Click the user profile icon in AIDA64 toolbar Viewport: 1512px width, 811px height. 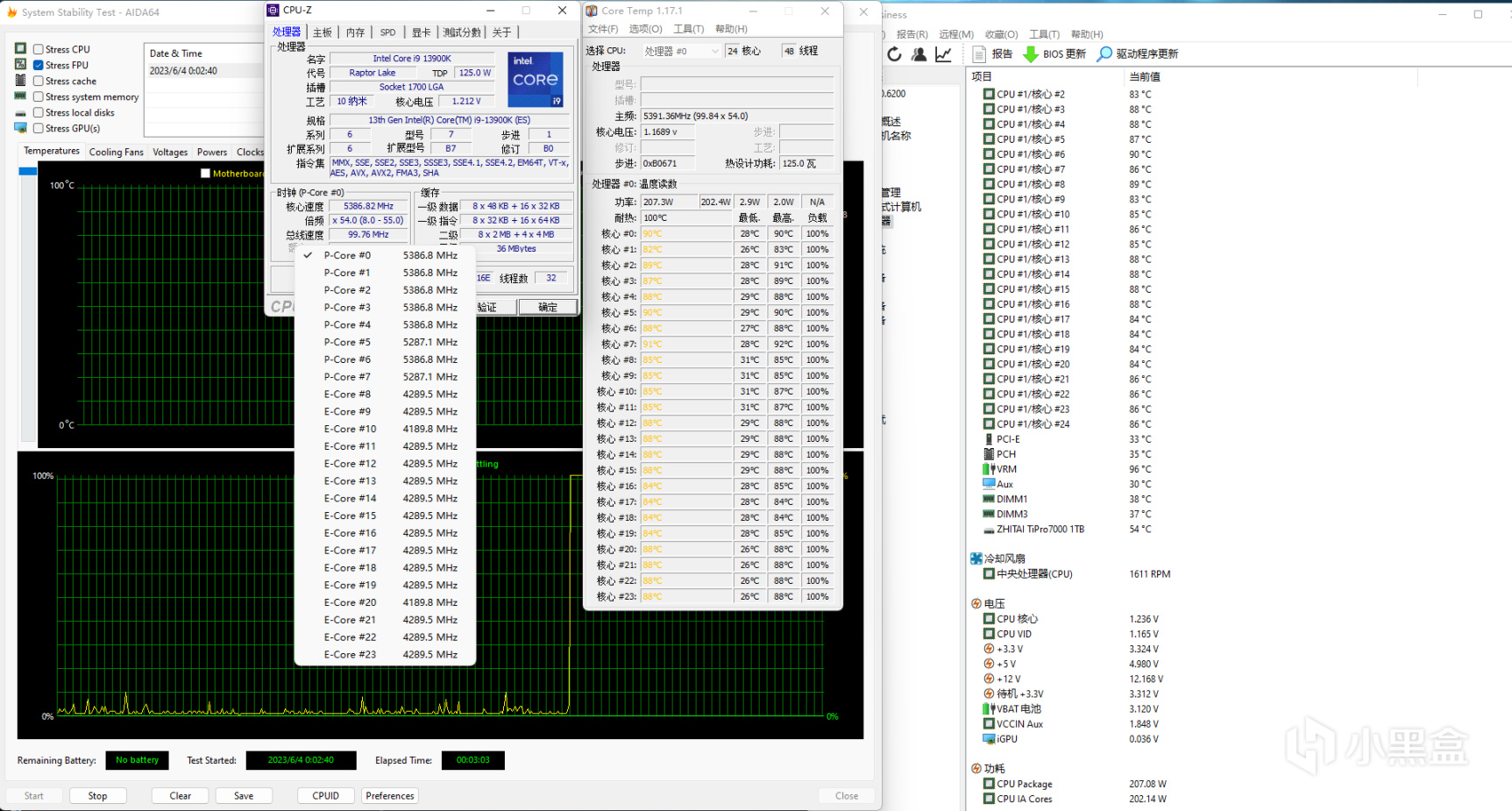(919, 54)
